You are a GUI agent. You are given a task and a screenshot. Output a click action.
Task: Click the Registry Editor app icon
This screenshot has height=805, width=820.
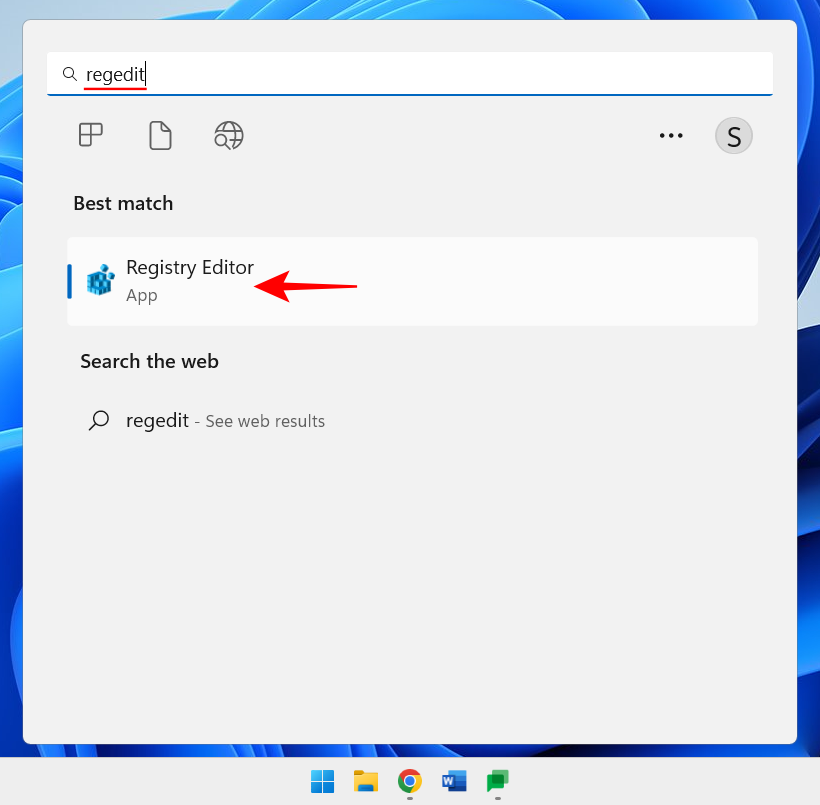[99, 281]
